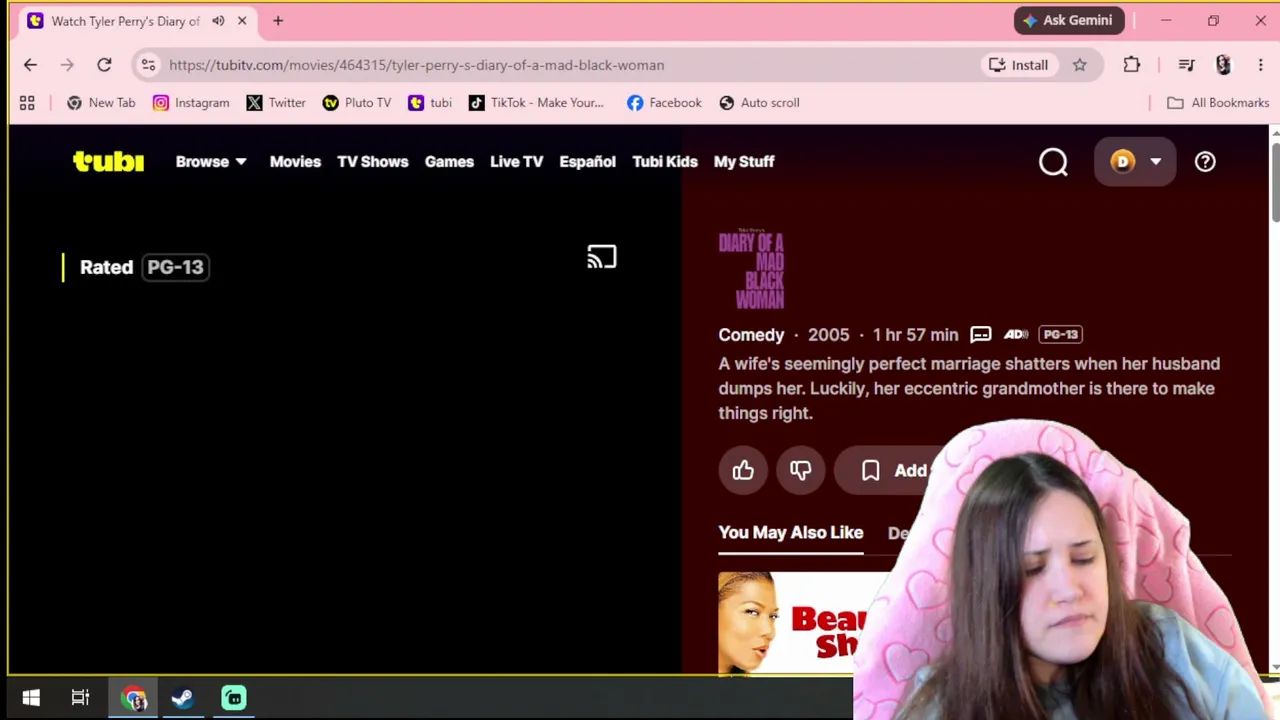This screenshot has width=1280, height=720.
Task: Open Steam from the taskbar
Action: click(182, 698)
